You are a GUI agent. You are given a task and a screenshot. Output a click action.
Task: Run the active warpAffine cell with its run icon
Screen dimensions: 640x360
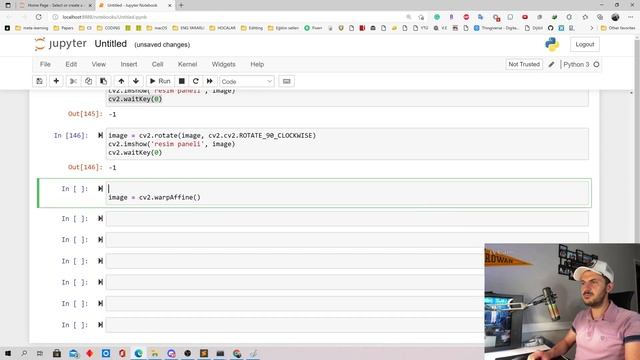pyautogui.click(x=100, y=189)
